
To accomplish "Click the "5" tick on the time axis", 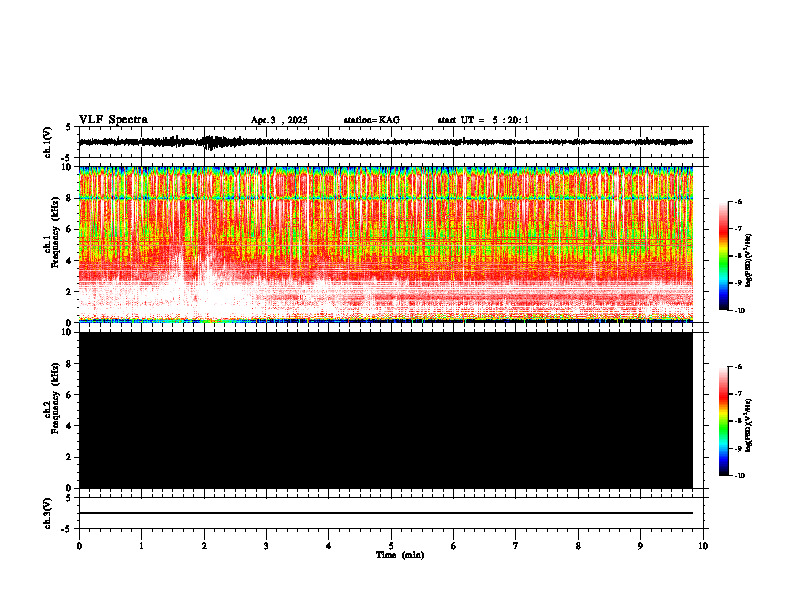I will (x=391, y=546).
